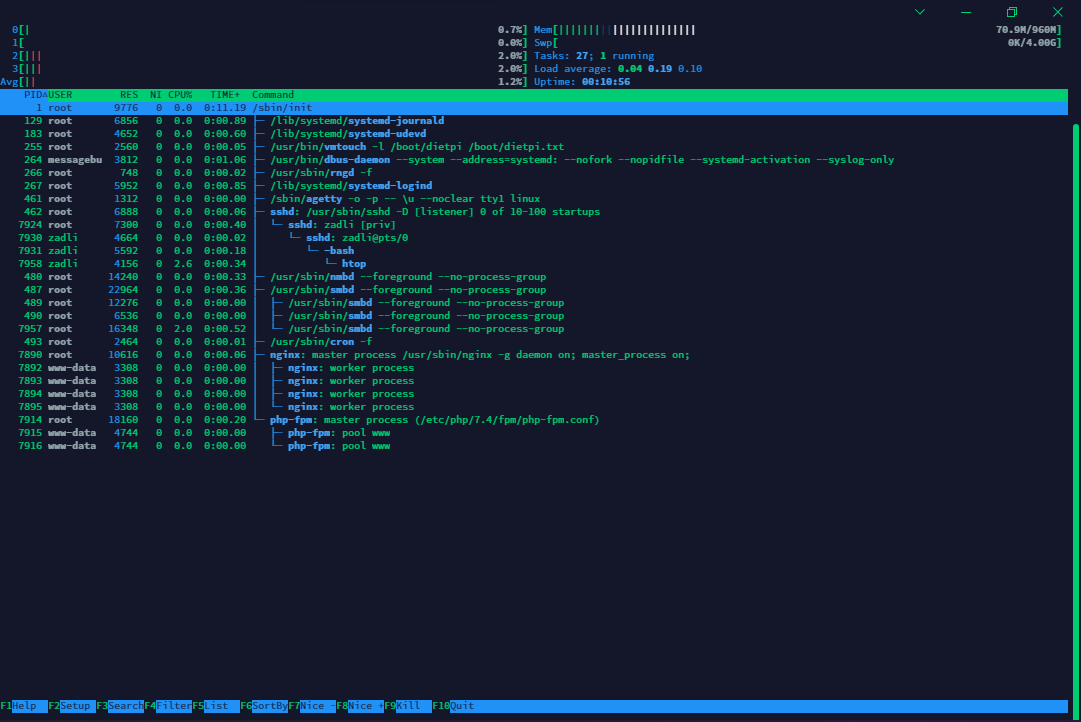Click F8 Nice + to lower priority

pyautogui.click(x=360, y=705)
